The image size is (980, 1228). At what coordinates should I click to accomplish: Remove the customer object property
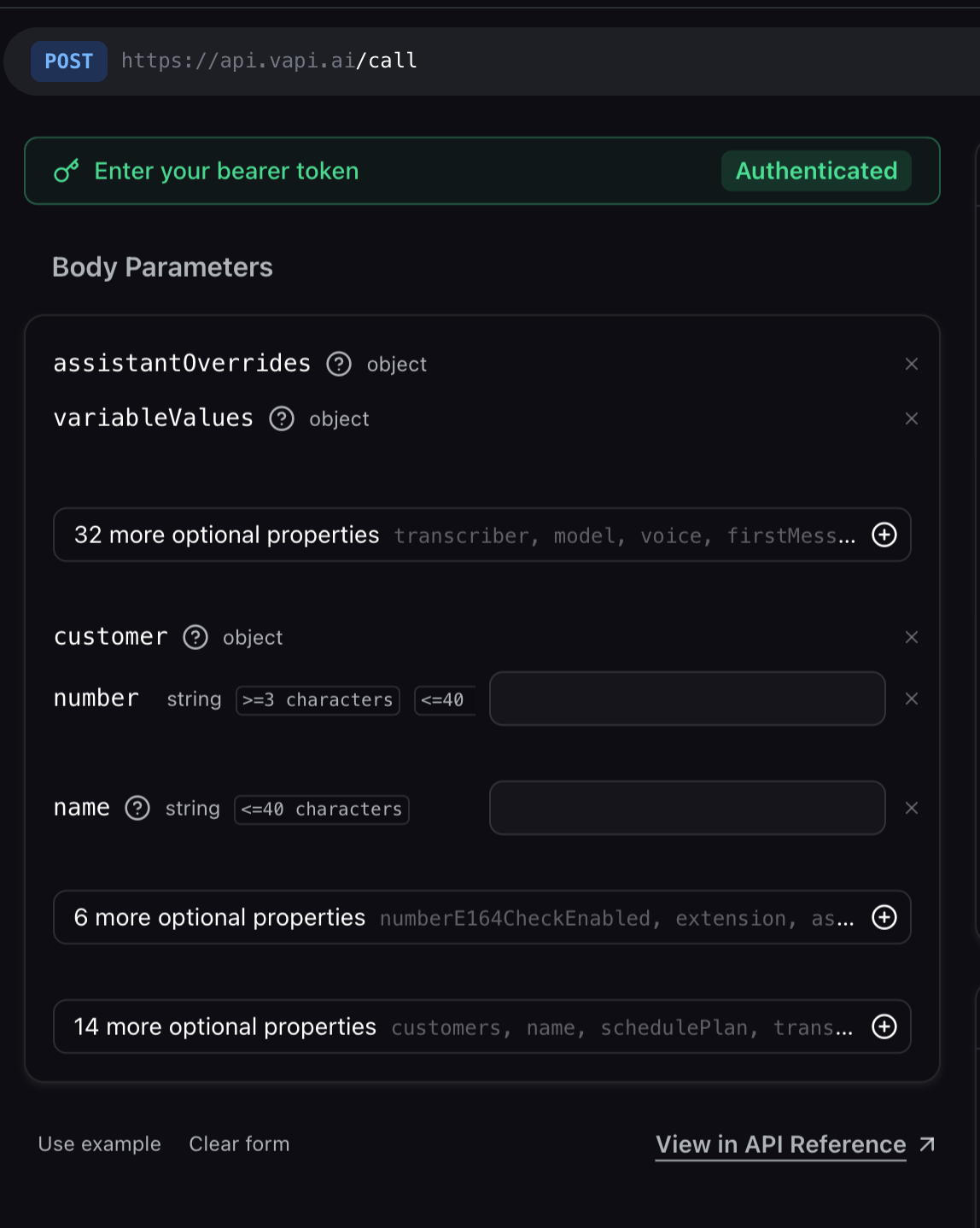click(912, 637)
